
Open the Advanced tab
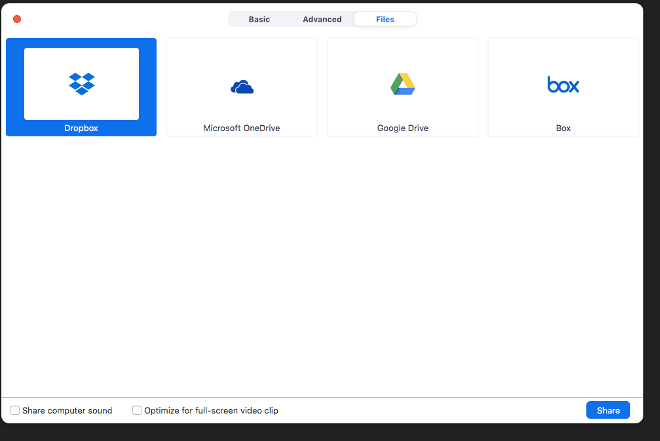coord(322,19)
